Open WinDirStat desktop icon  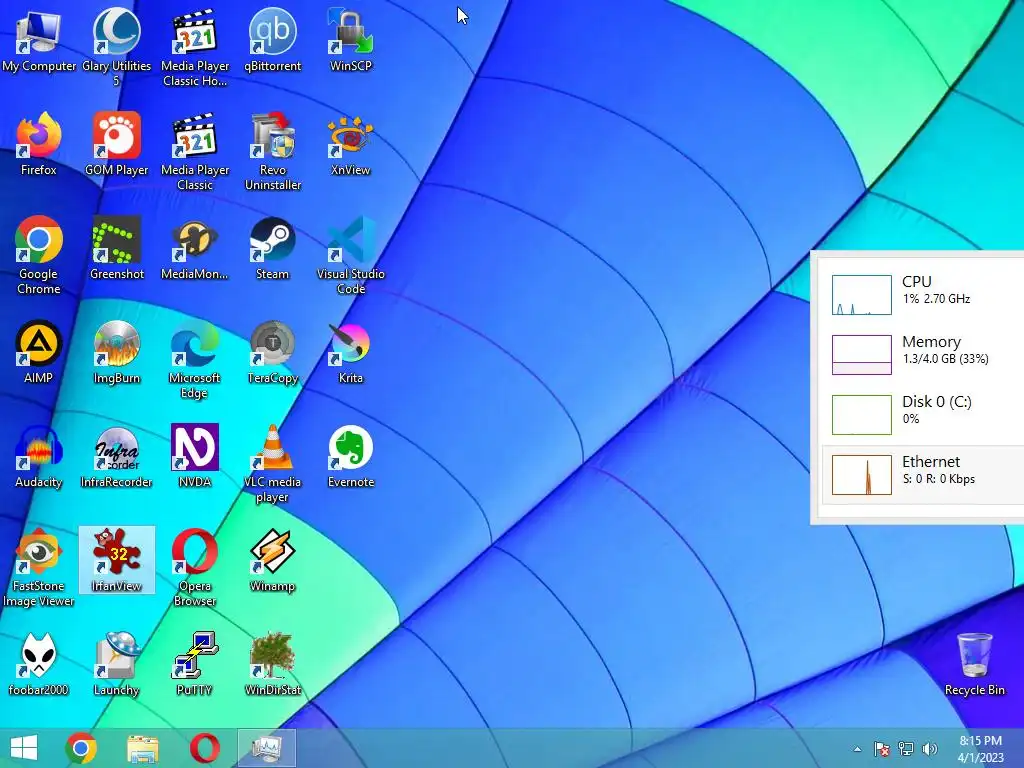point(273,664)
